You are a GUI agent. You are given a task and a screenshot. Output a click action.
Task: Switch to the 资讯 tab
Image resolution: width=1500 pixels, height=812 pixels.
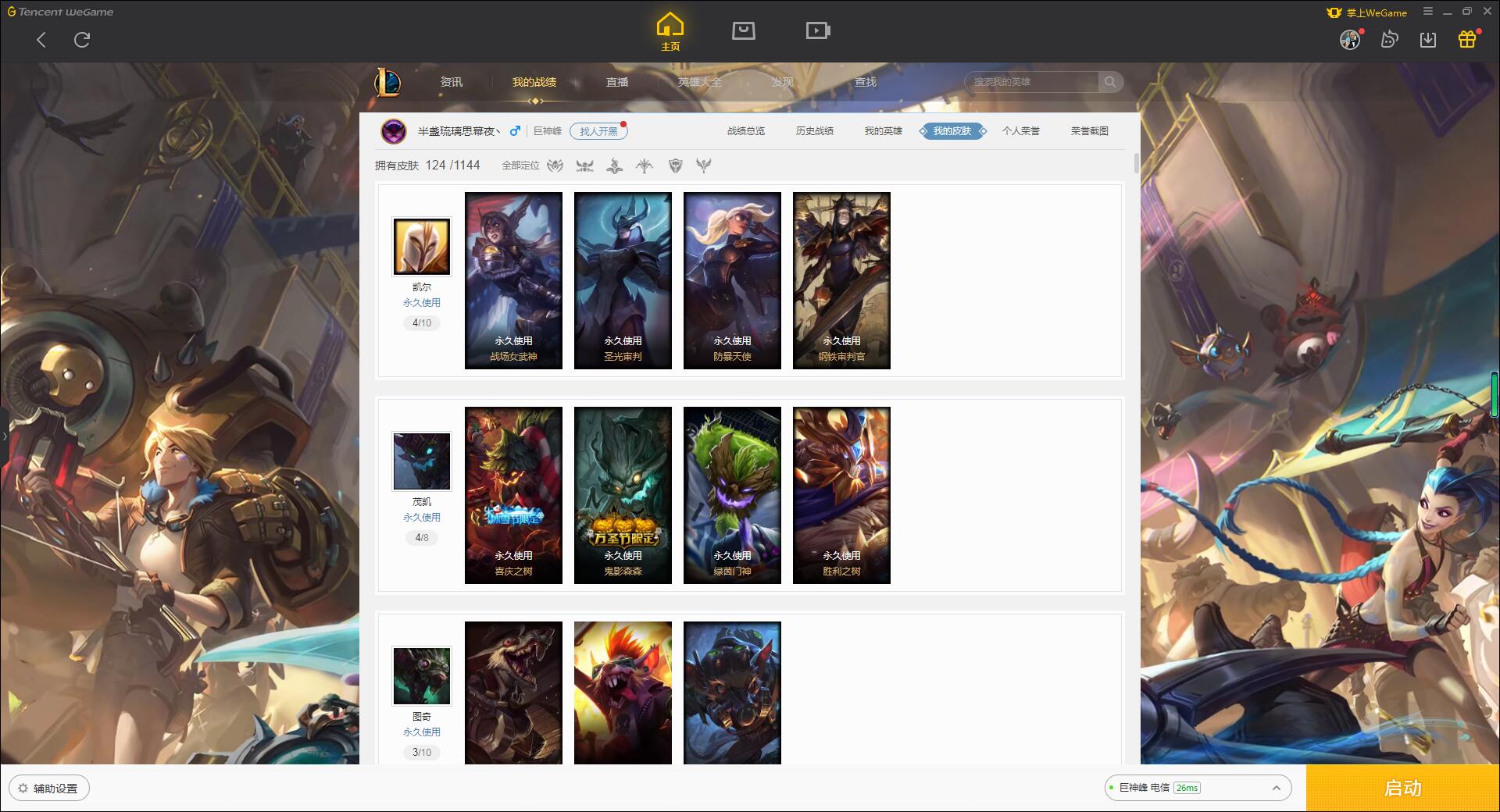451,82
